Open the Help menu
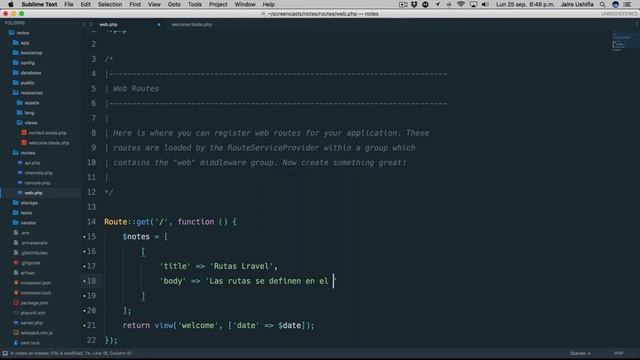 (268, 4)
